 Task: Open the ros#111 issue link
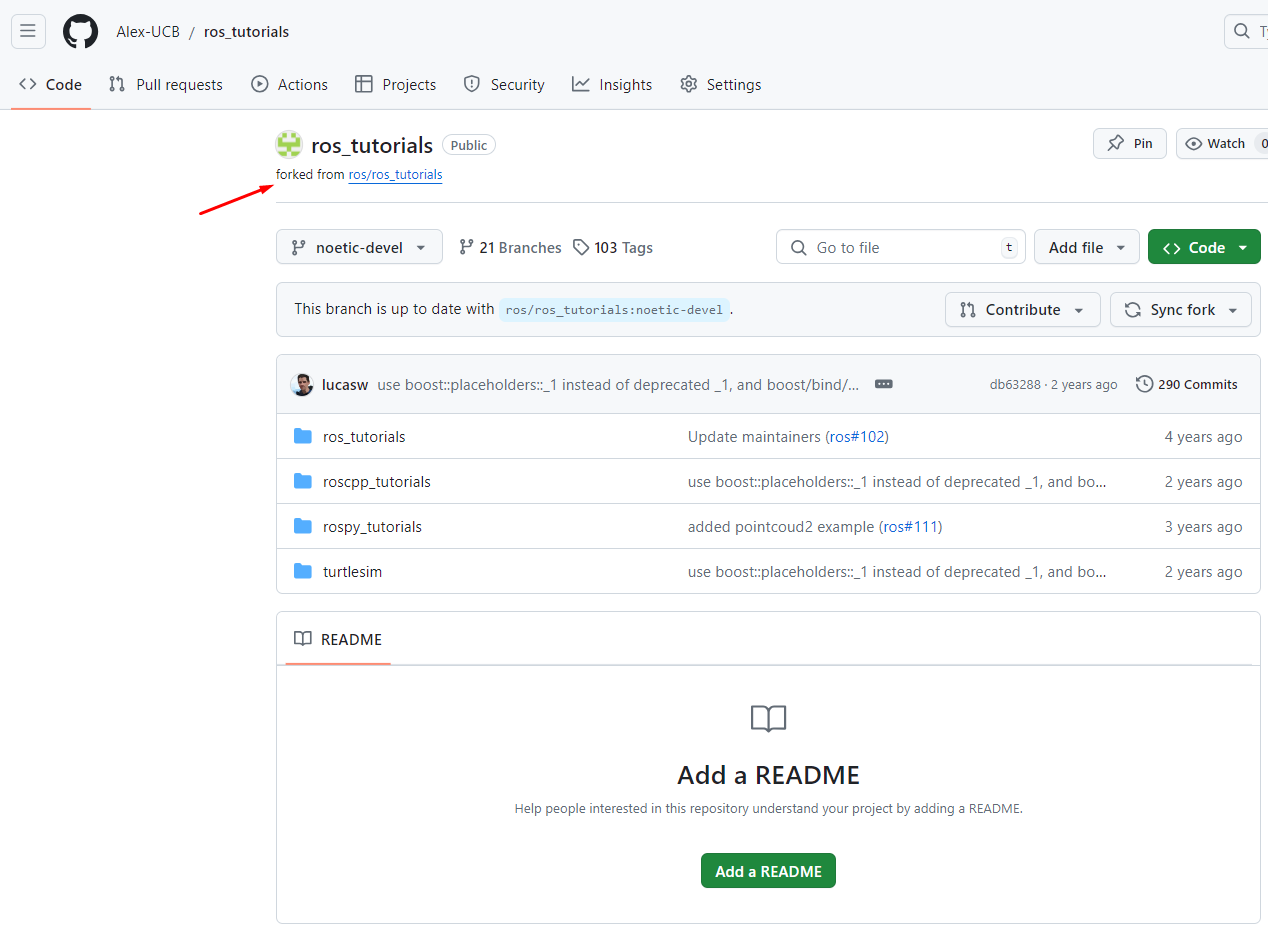coord(910,526)
